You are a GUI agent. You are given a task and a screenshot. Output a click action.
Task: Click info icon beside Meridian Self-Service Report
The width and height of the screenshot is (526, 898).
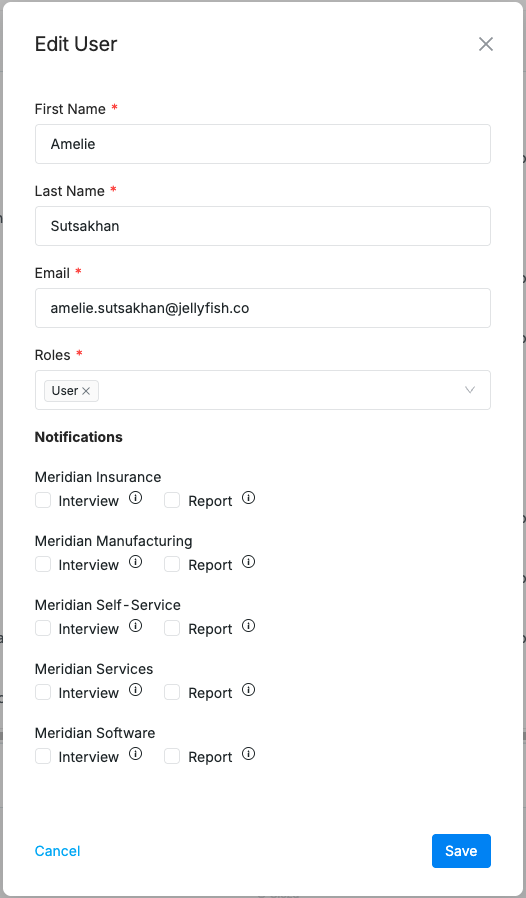[248, 626]
